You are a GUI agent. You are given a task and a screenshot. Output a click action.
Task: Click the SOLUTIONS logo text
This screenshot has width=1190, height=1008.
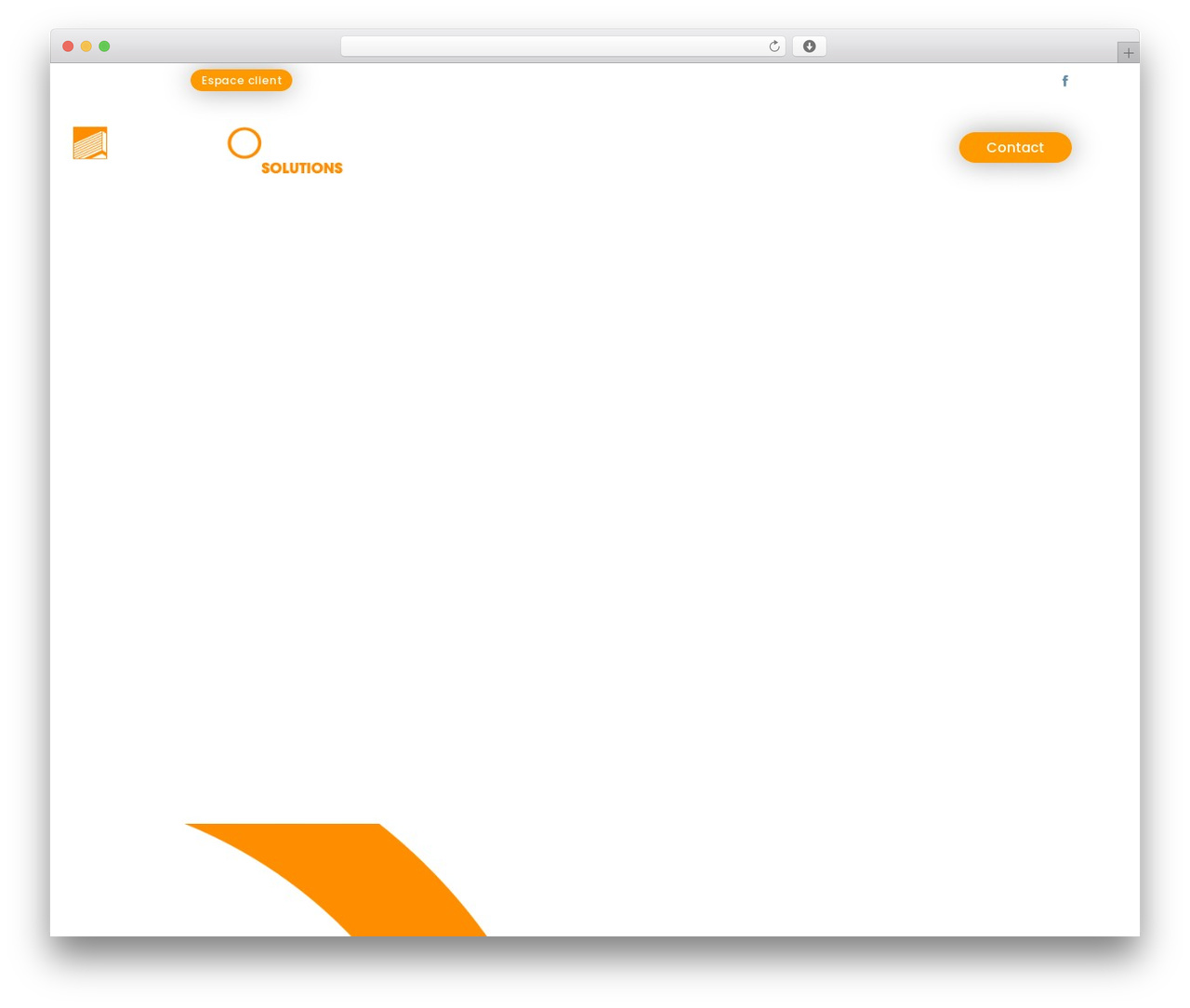pos(302,168)
